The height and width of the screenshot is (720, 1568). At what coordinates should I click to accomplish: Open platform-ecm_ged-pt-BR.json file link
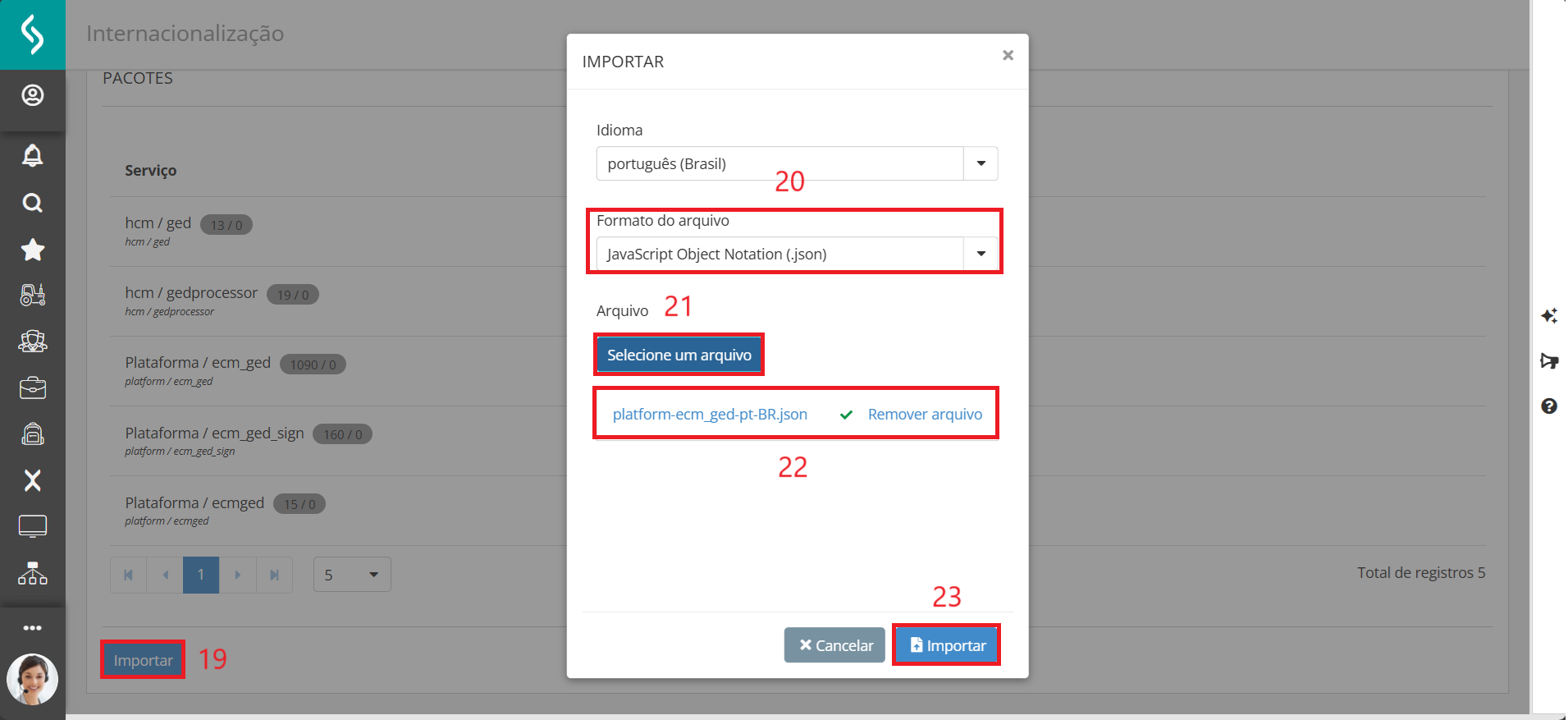coord(710,414)
